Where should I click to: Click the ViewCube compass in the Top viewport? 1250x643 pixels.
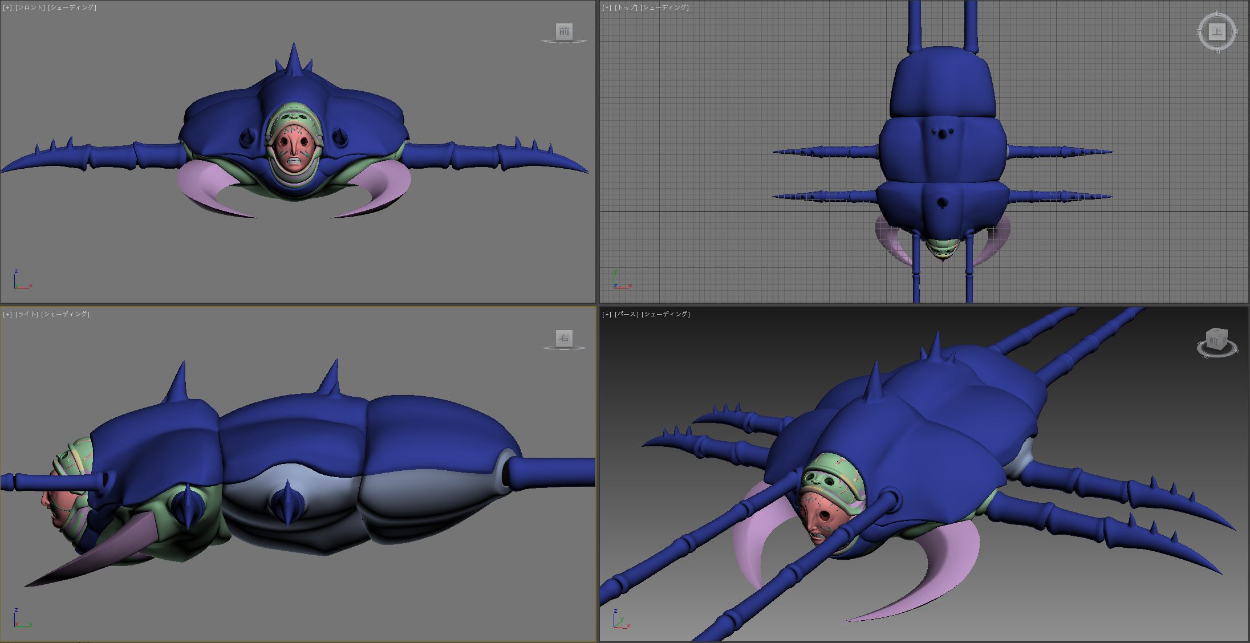tap(1216, 31)
